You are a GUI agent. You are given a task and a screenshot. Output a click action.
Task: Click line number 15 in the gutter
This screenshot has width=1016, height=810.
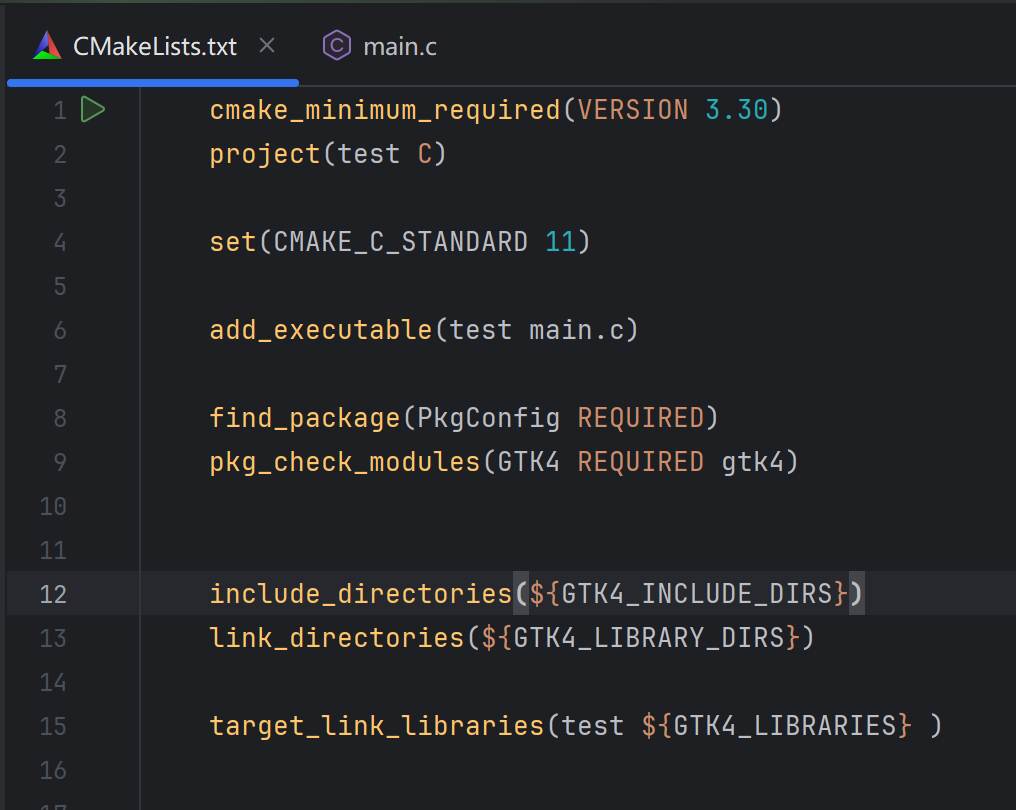pos(54,726)
